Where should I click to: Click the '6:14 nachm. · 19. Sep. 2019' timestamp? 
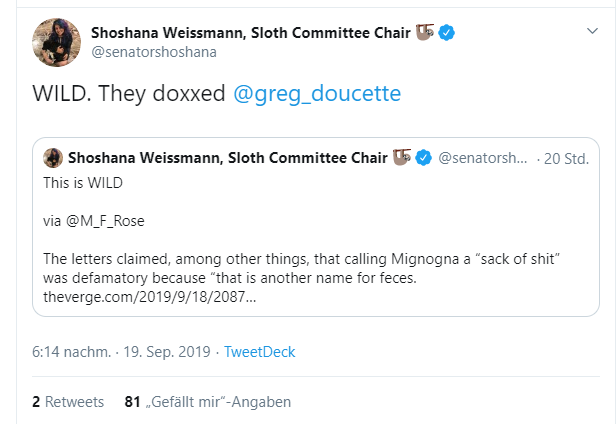tap(121, 352)
